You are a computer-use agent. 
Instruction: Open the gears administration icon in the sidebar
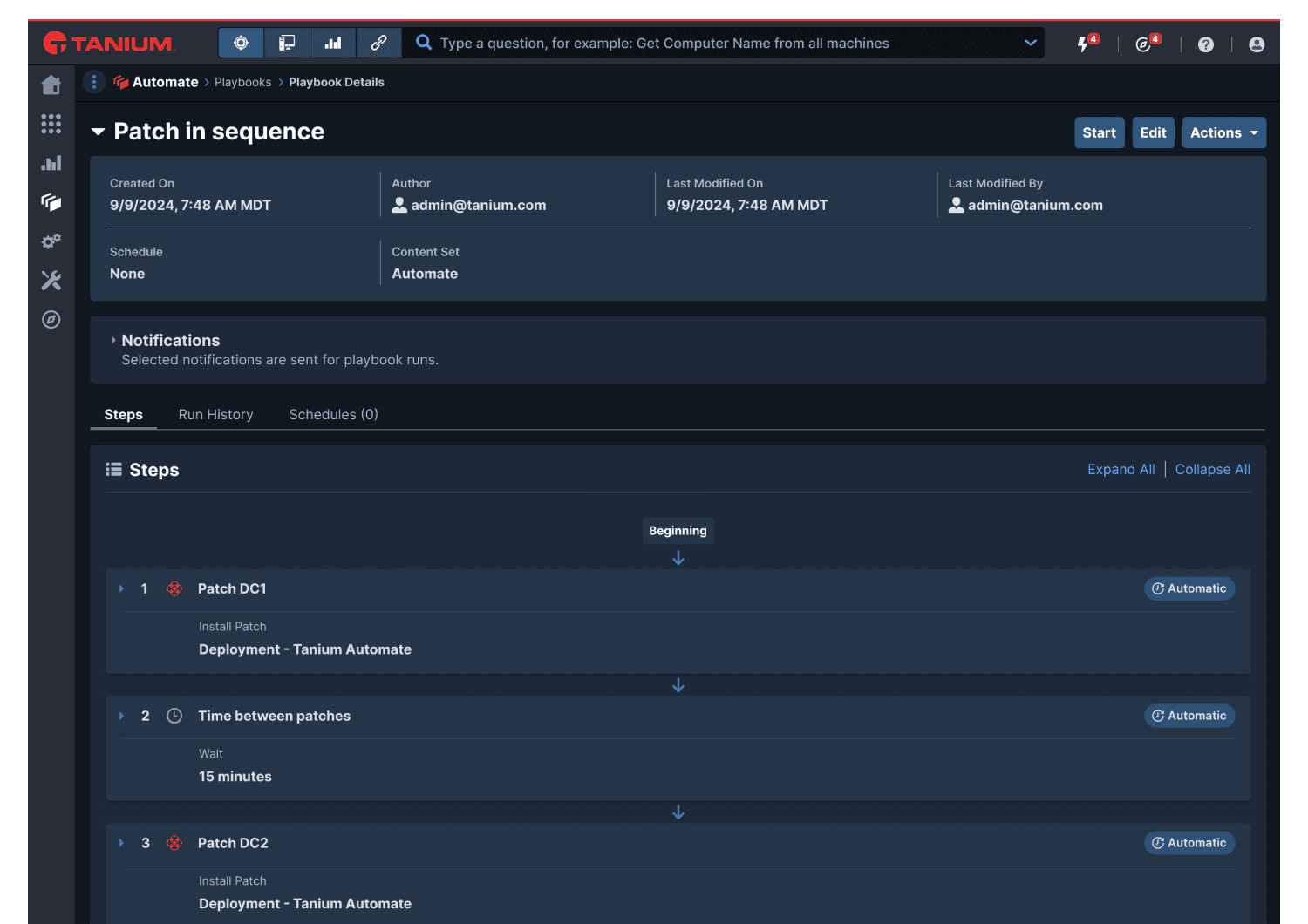[x=51, y=241]
